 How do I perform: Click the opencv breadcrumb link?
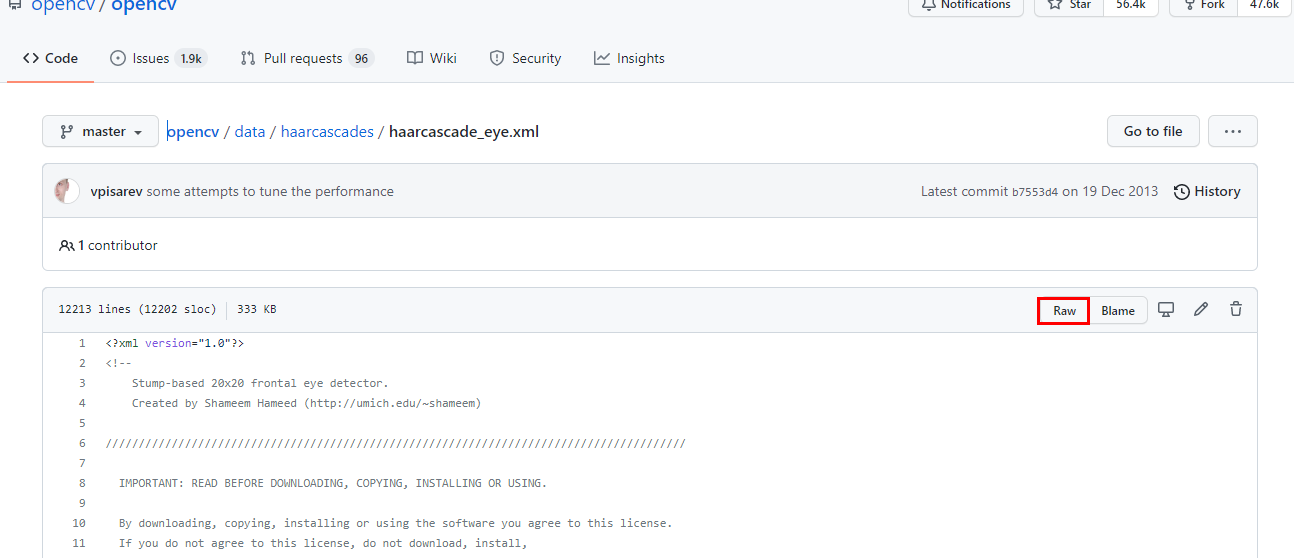(194, 131)
